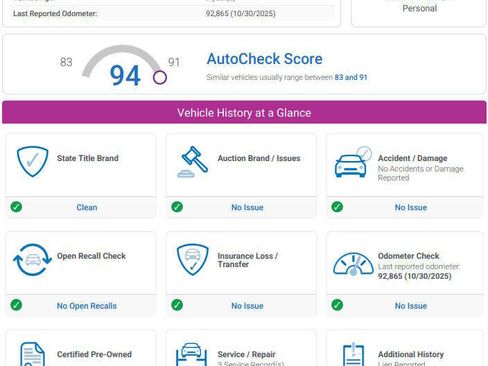Click green check beside Clean status
The width and height of the screenshot is (488, 366).
coord(16,207)
